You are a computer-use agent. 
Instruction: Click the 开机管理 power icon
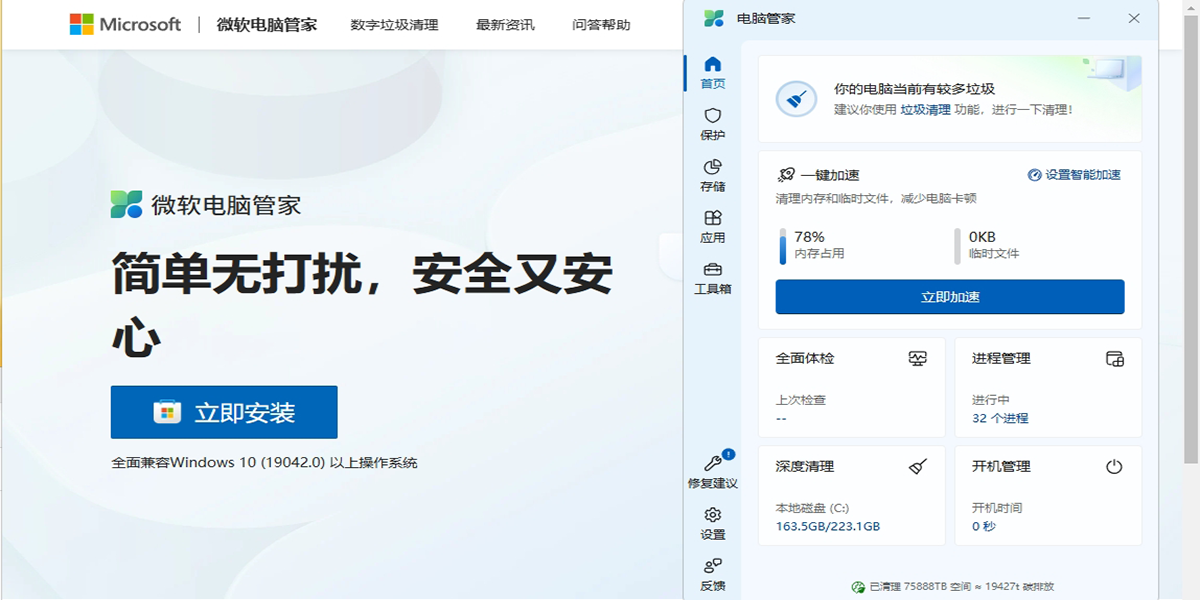(x=1114, y=466)
